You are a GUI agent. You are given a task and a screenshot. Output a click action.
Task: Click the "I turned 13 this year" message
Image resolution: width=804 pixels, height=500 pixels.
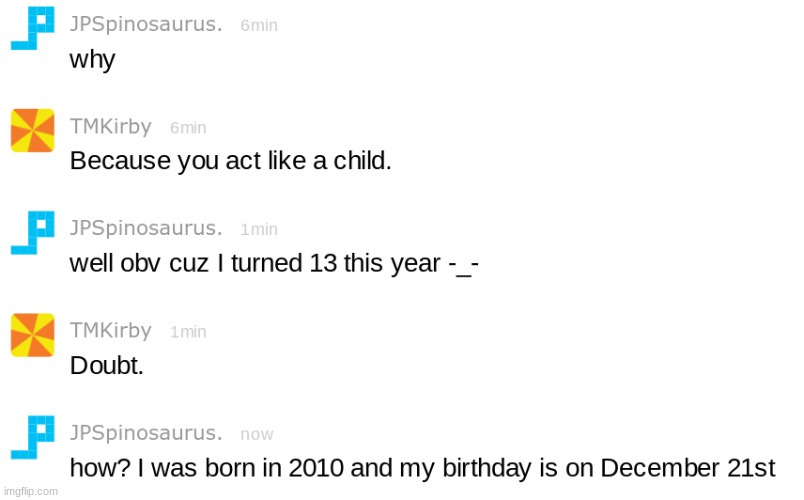pos(273,264)
